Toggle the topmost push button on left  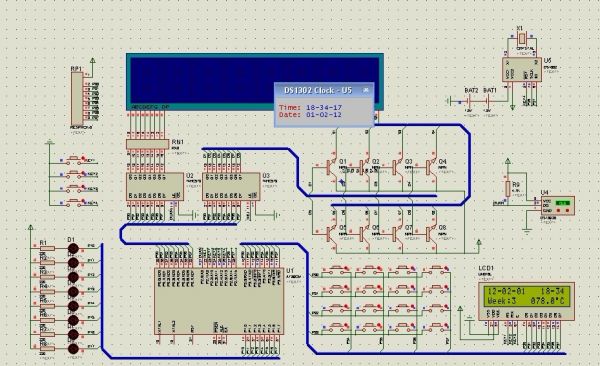click(x=75, y=160)
